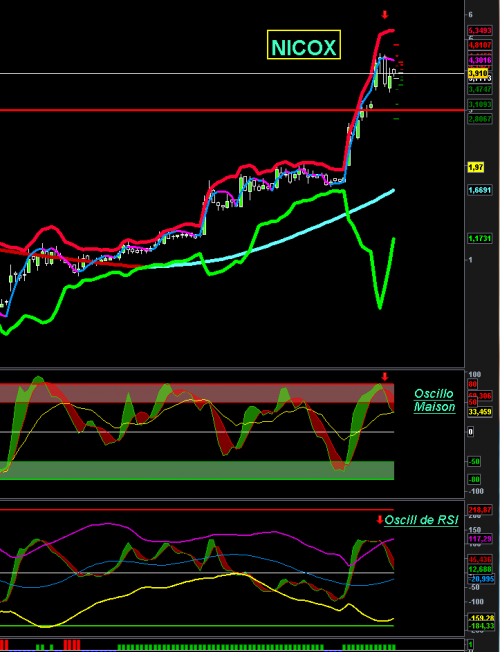Click the red horizontal resistance line
This screenshot has width=500, height=652.
(232, 110)
